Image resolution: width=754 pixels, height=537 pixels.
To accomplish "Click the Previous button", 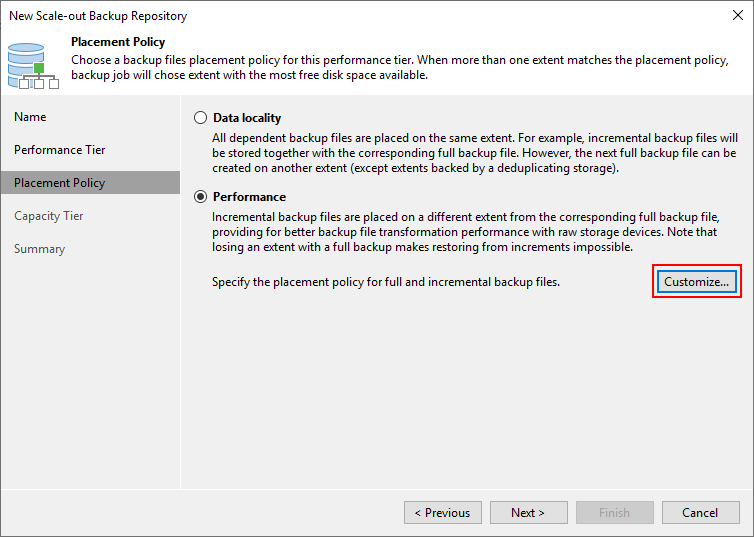I will [443, 512].
